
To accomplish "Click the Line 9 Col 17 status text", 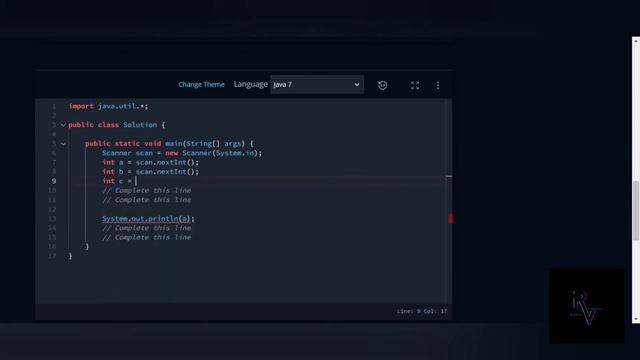I will coord(422,311).
